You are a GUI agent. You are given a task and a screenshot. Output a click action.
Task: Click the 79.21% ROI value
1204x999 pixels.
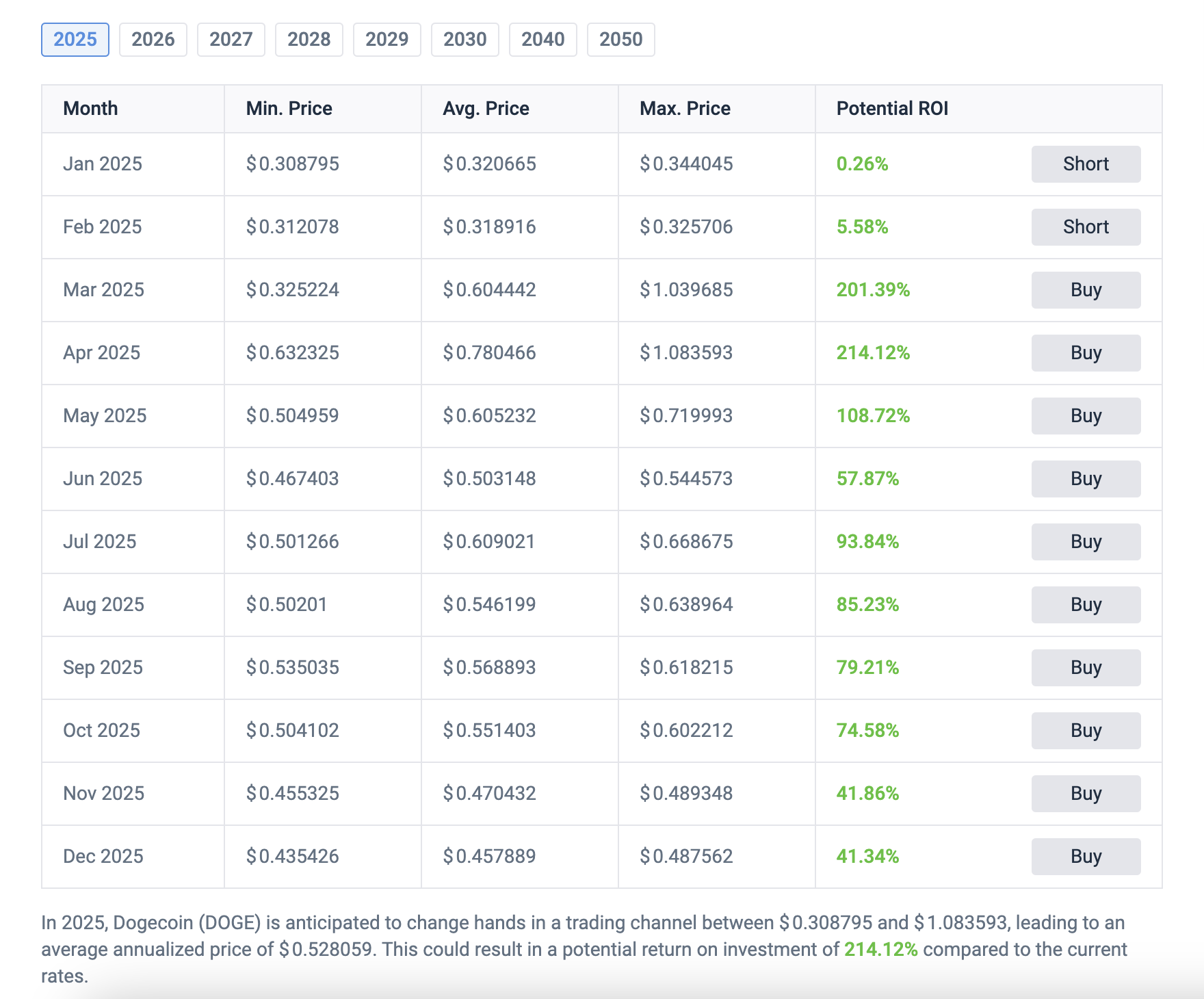[x=867, y=668]
